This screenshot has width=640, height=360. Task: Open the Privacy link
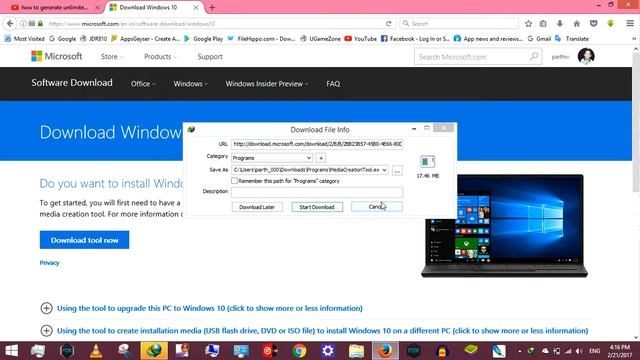[x=49, y=263]
